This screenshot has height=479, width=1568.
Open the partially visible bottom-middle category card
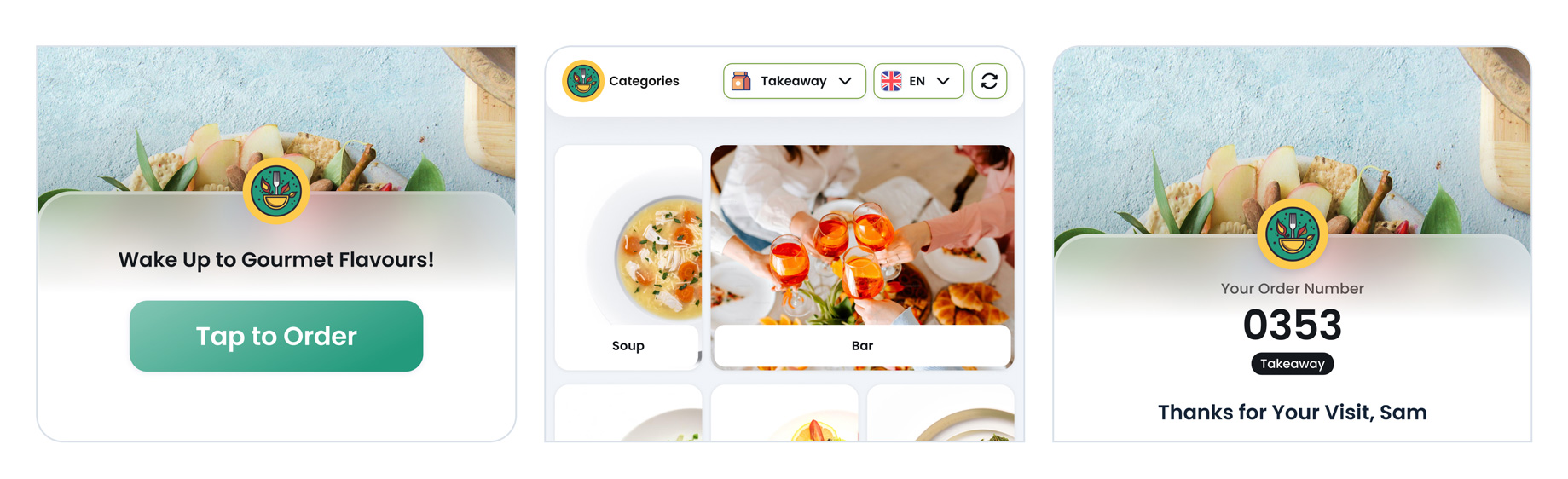coord(784,413)
